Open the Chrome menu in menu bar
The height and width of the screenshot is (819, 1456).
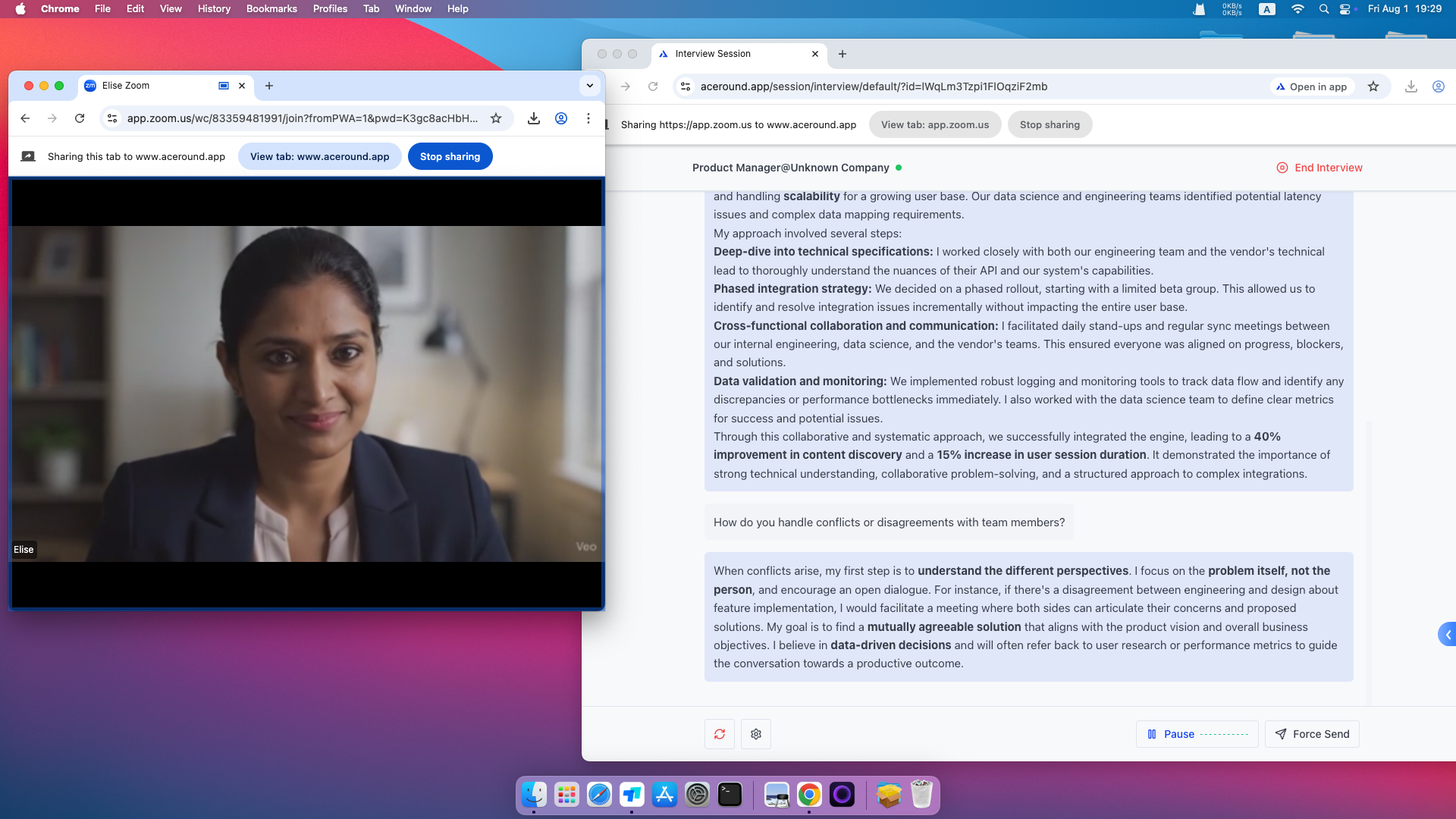[x=60, y=9]
